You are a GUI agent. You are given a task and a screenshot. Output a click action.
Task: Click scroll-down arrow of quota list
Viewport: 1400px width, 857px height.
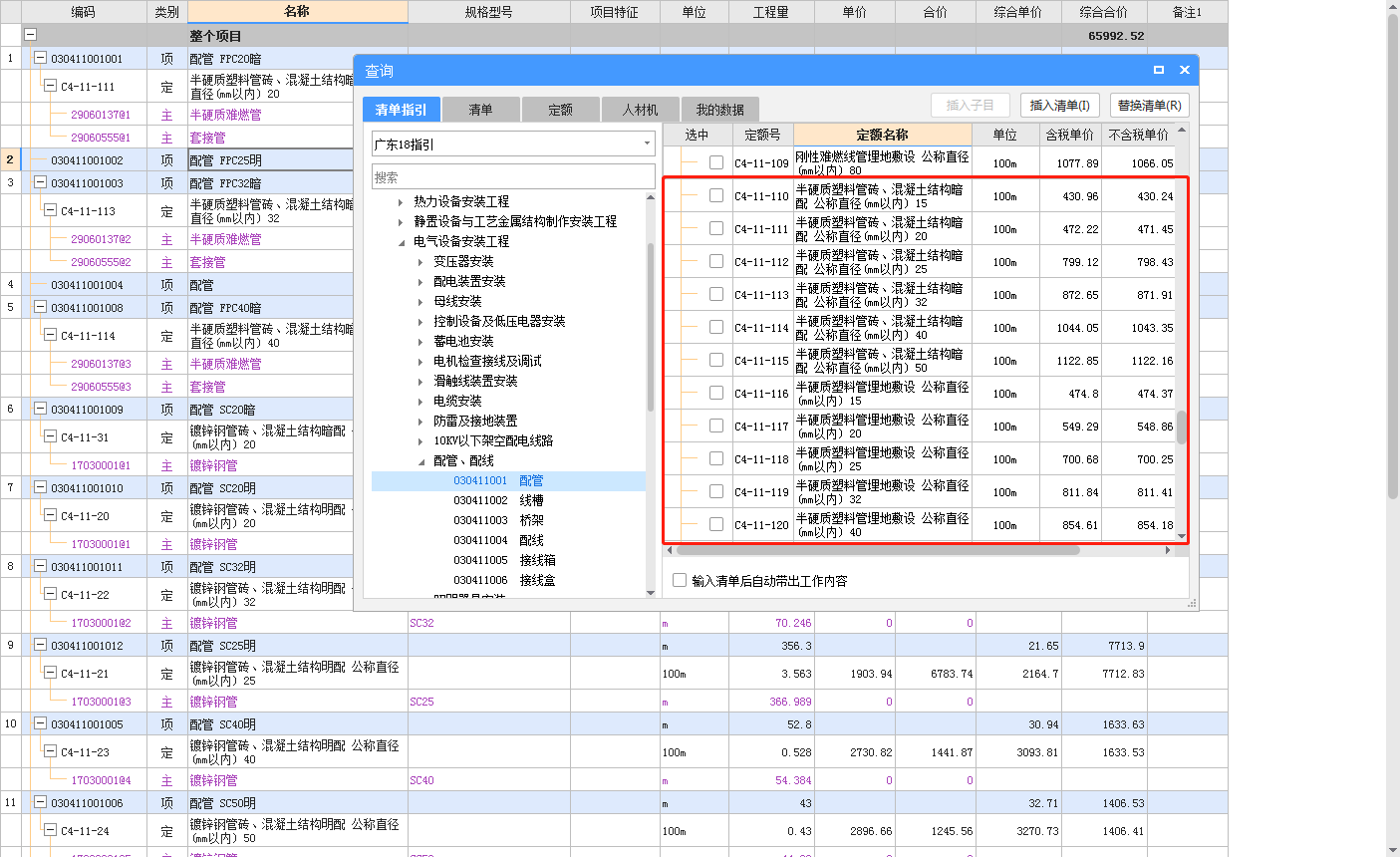[x=1182, y=537]
